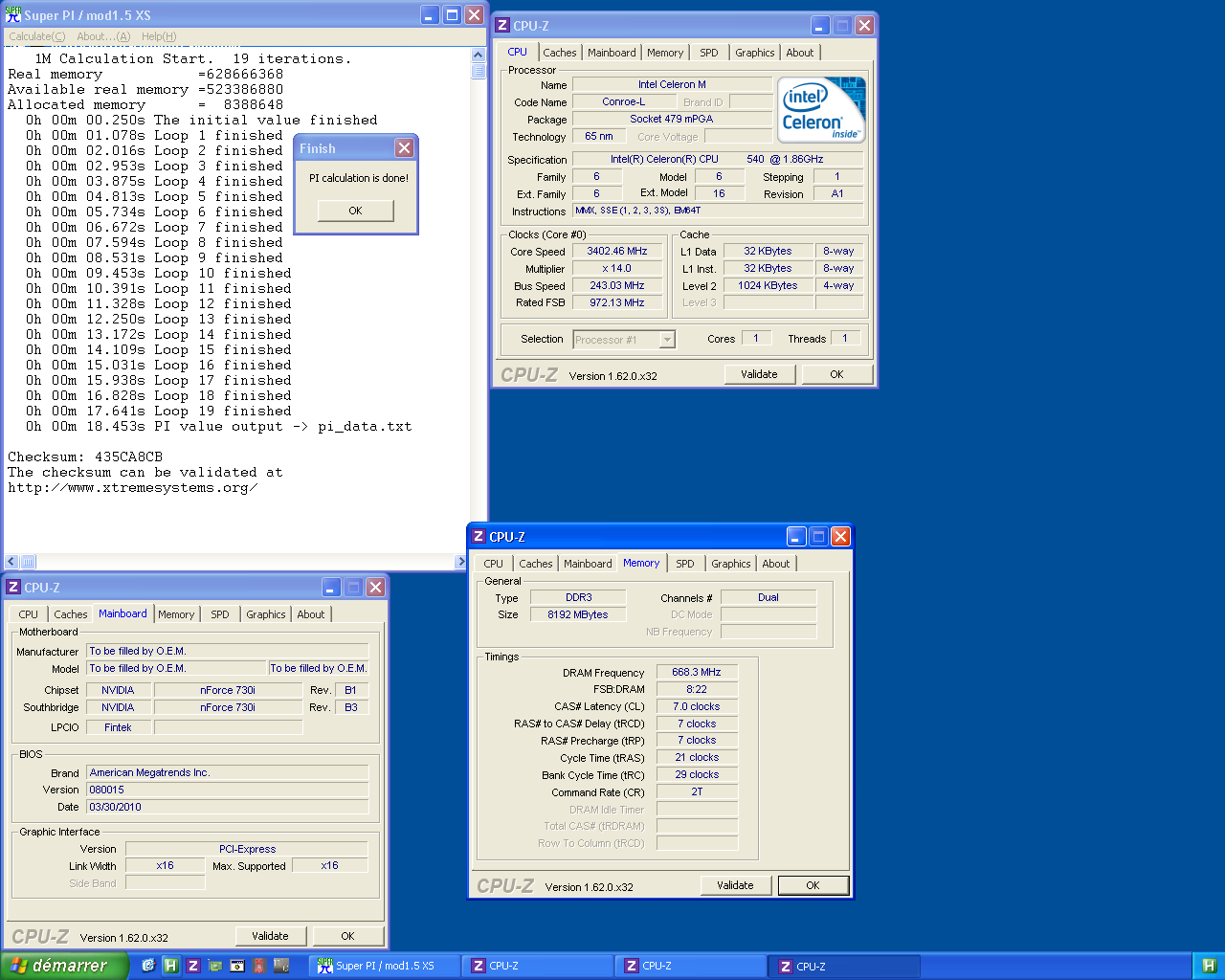
Task: Launch Internet Explorer from the quick launch bar
Action: coord(148,966)
